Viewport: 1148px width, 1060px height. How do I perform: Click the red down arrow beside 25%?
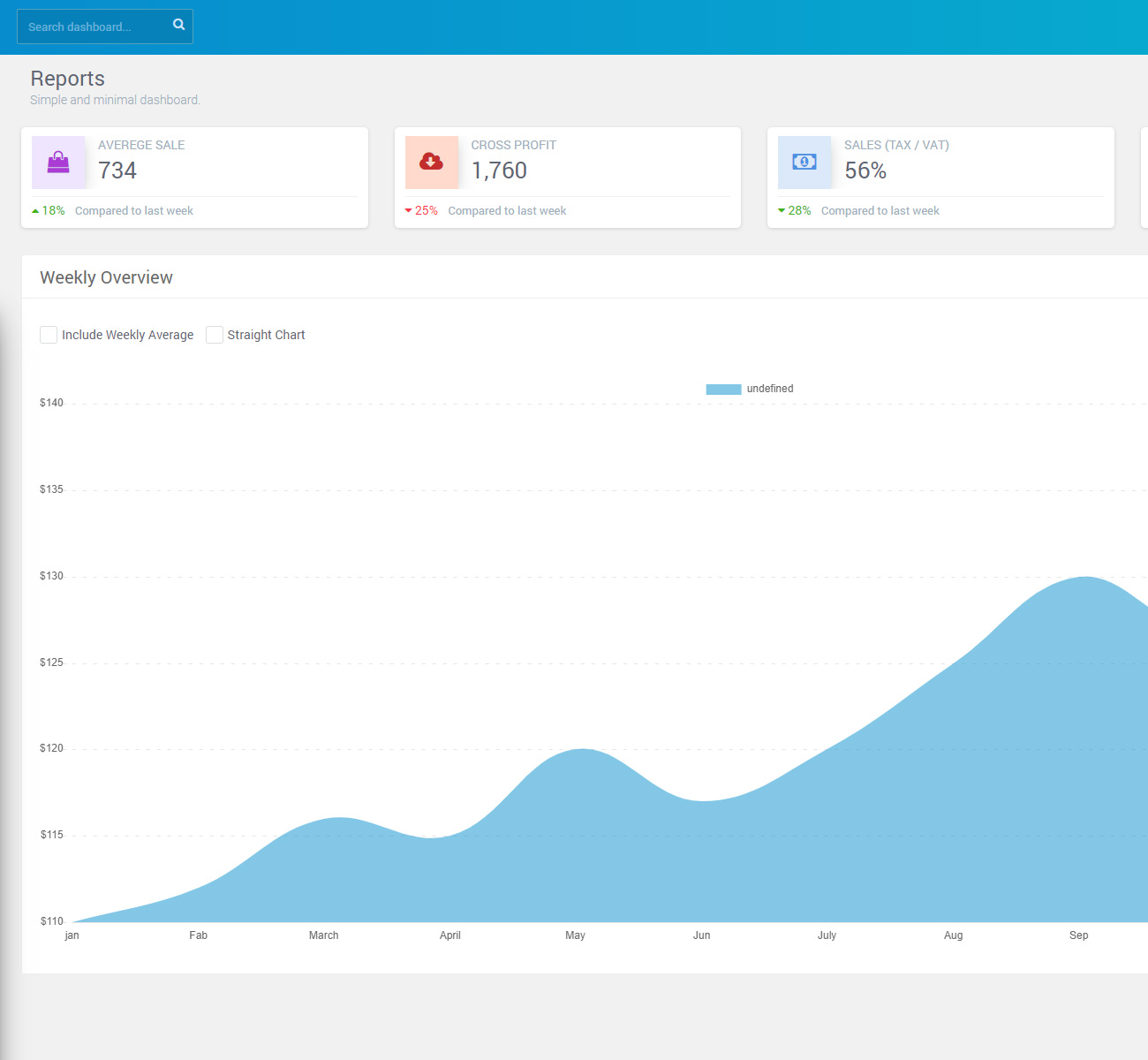pos(408,211)
